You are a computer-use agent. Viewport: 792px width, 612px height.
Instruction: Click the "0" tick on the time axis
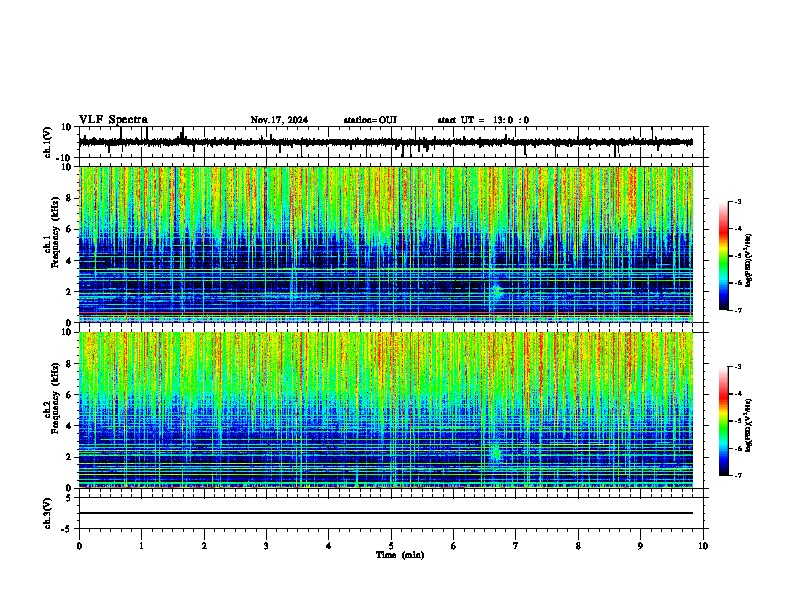79,546
